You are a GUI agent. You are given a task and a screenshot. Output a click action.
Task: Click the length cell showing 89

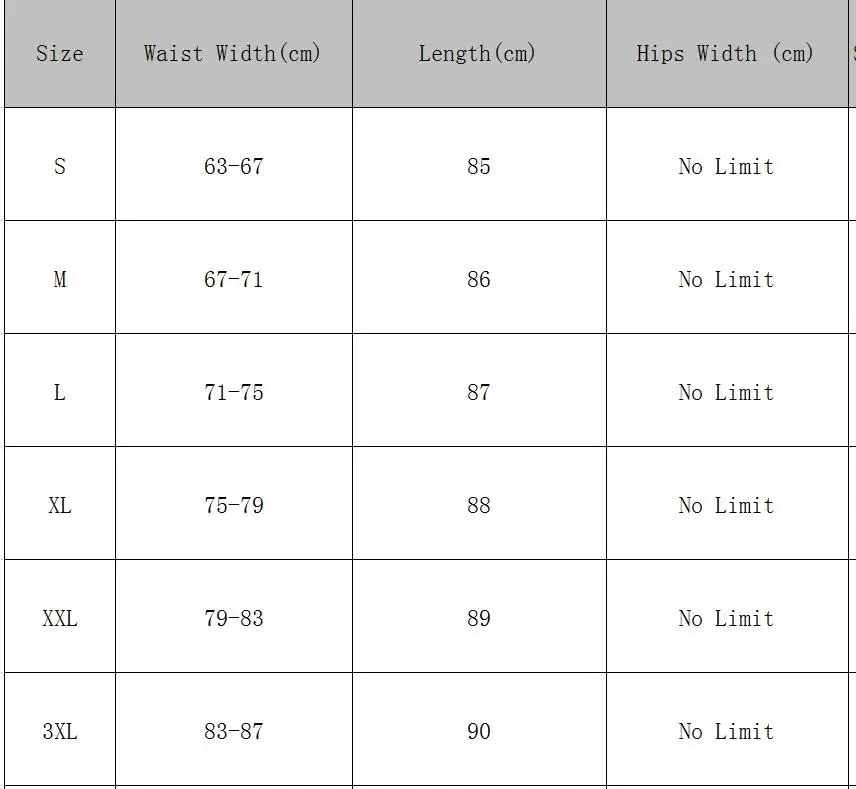click(479, 618)
